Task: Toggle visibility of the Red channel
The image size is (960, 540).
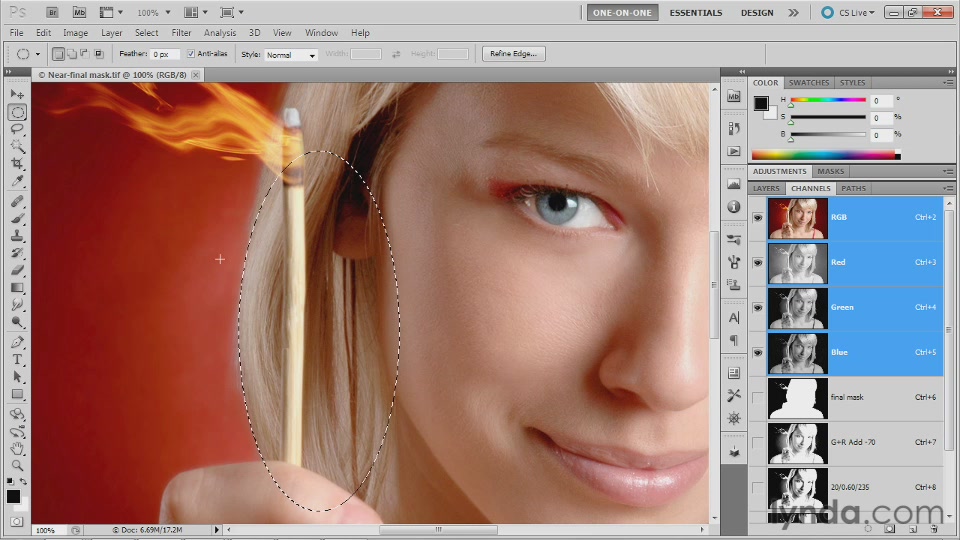Action: pyautogui.click(x=757, y=262)
